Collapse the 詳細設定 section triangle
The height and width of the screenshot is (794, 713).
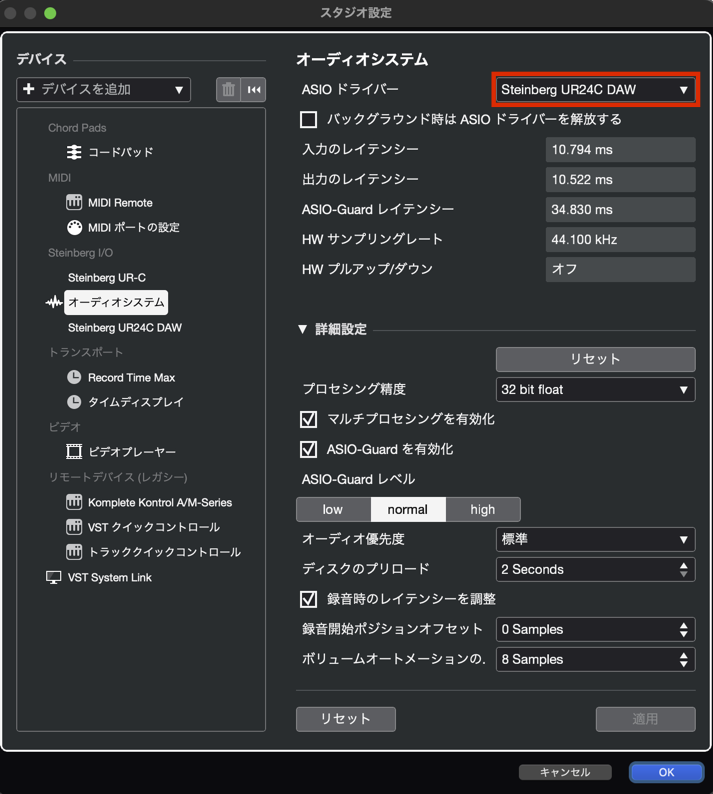[x=303, y=329]
